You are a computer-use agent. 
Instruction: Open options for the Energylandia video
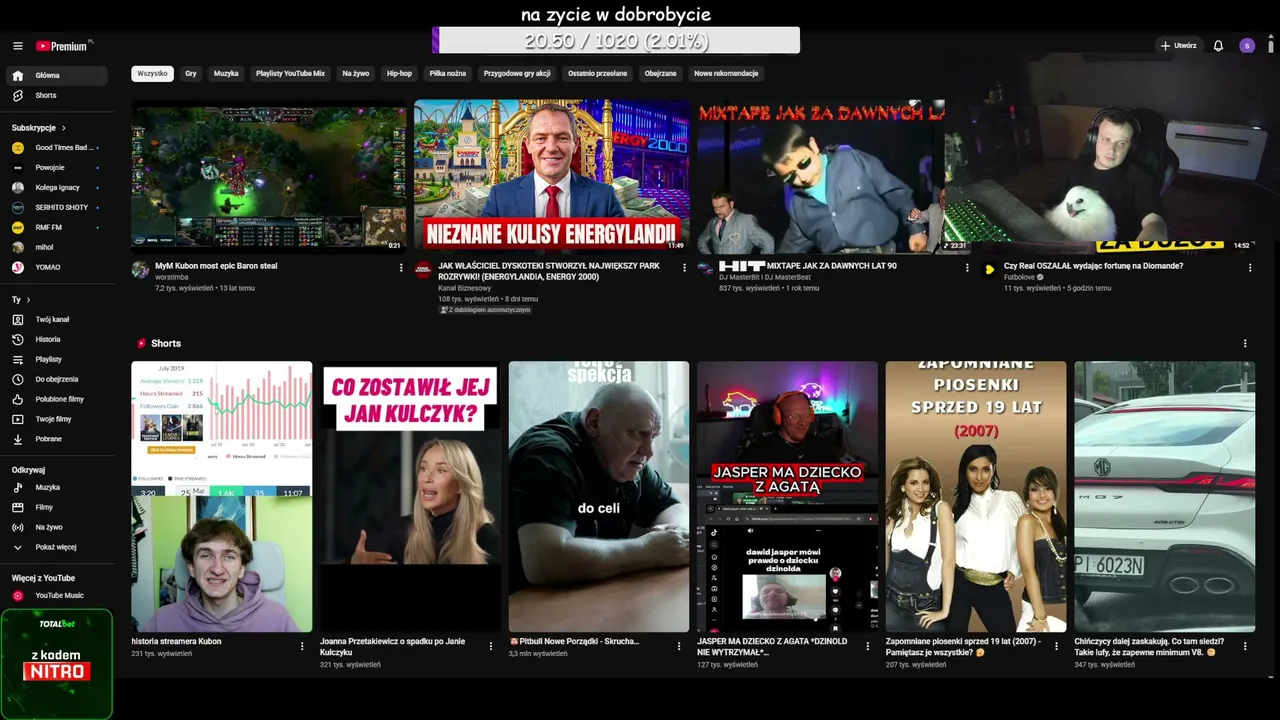click(x=684, y=268)
